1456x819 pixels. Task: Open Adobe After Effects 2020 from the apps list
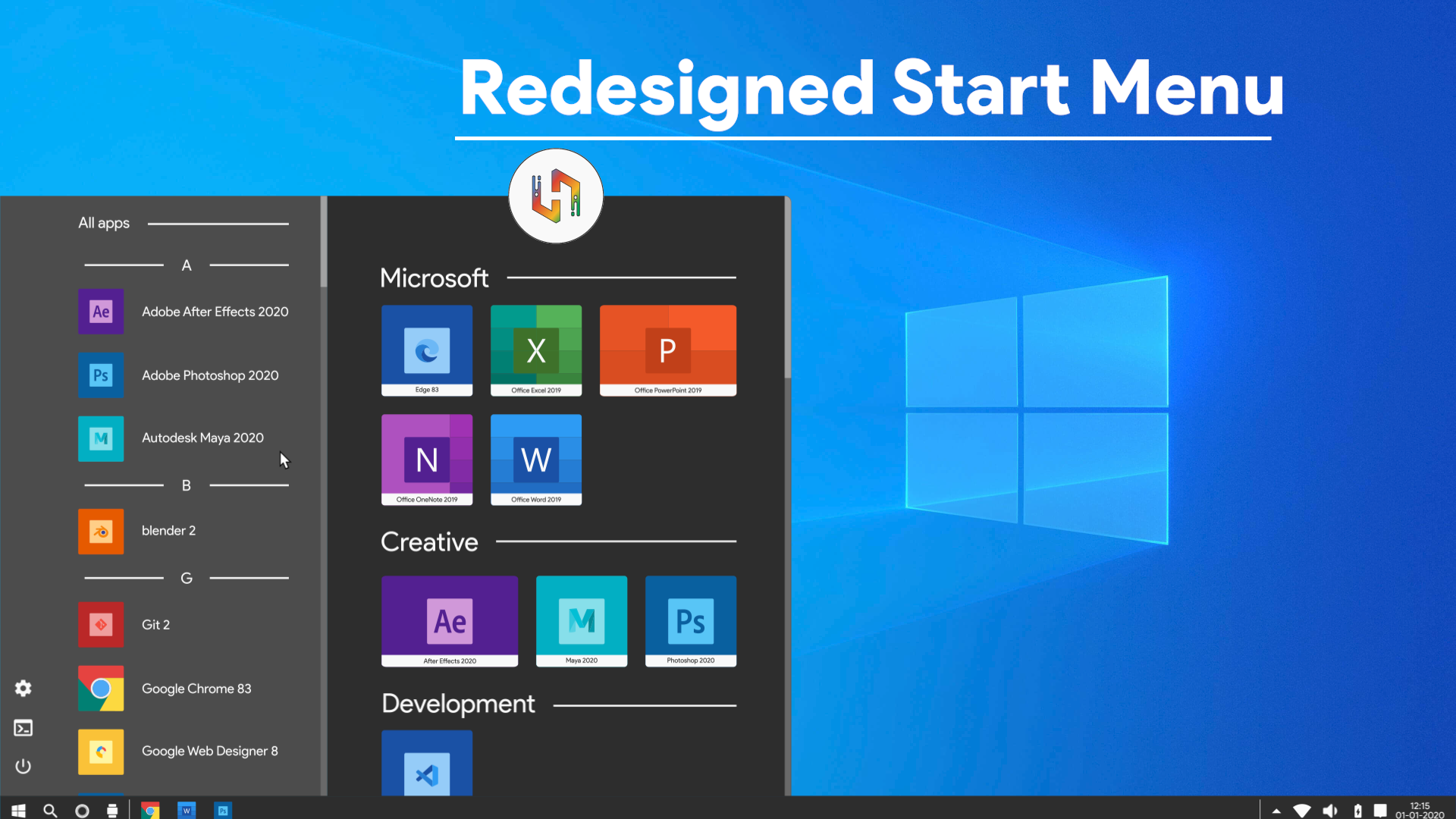point(184,312)
